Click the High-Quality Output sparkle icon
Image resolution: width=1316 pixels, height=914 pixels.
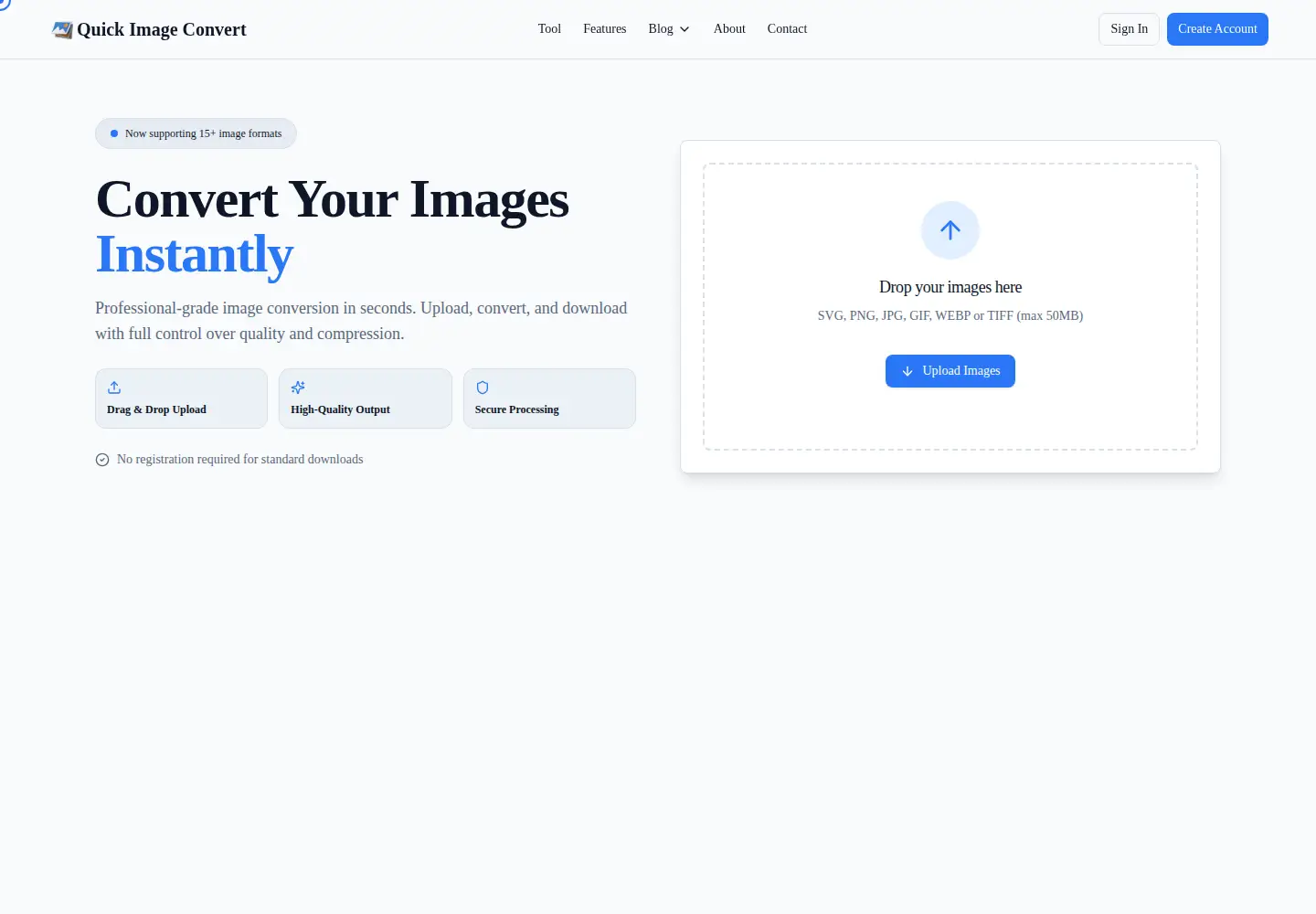[x=298, y=388]
